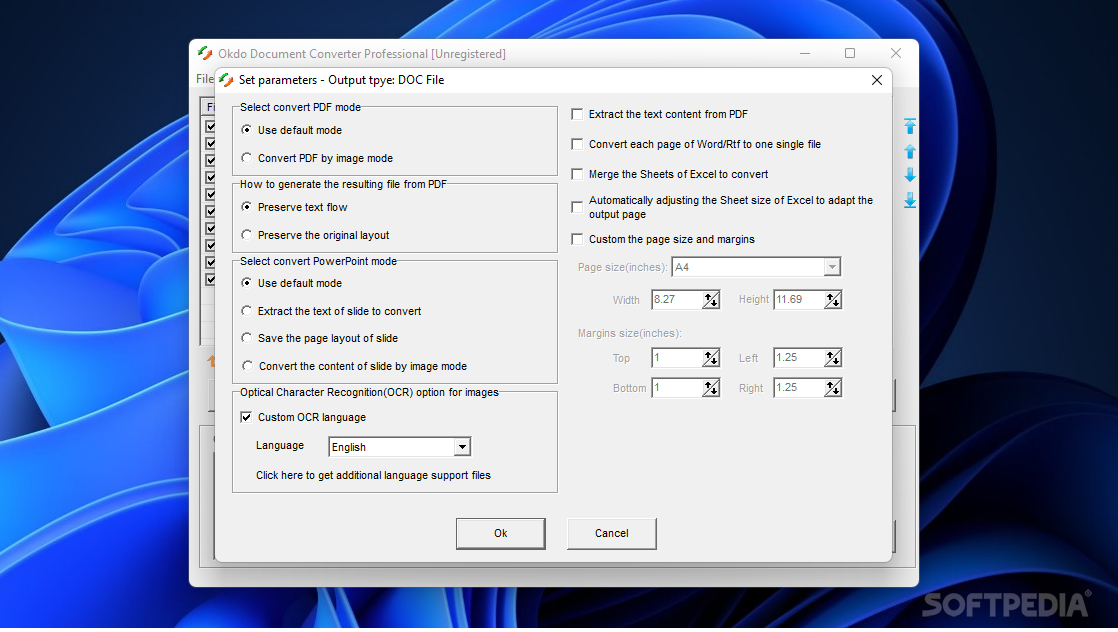This screenshot has width=1118, height=632.
Task: Open the File menu in main window
Action: (205, 78)
